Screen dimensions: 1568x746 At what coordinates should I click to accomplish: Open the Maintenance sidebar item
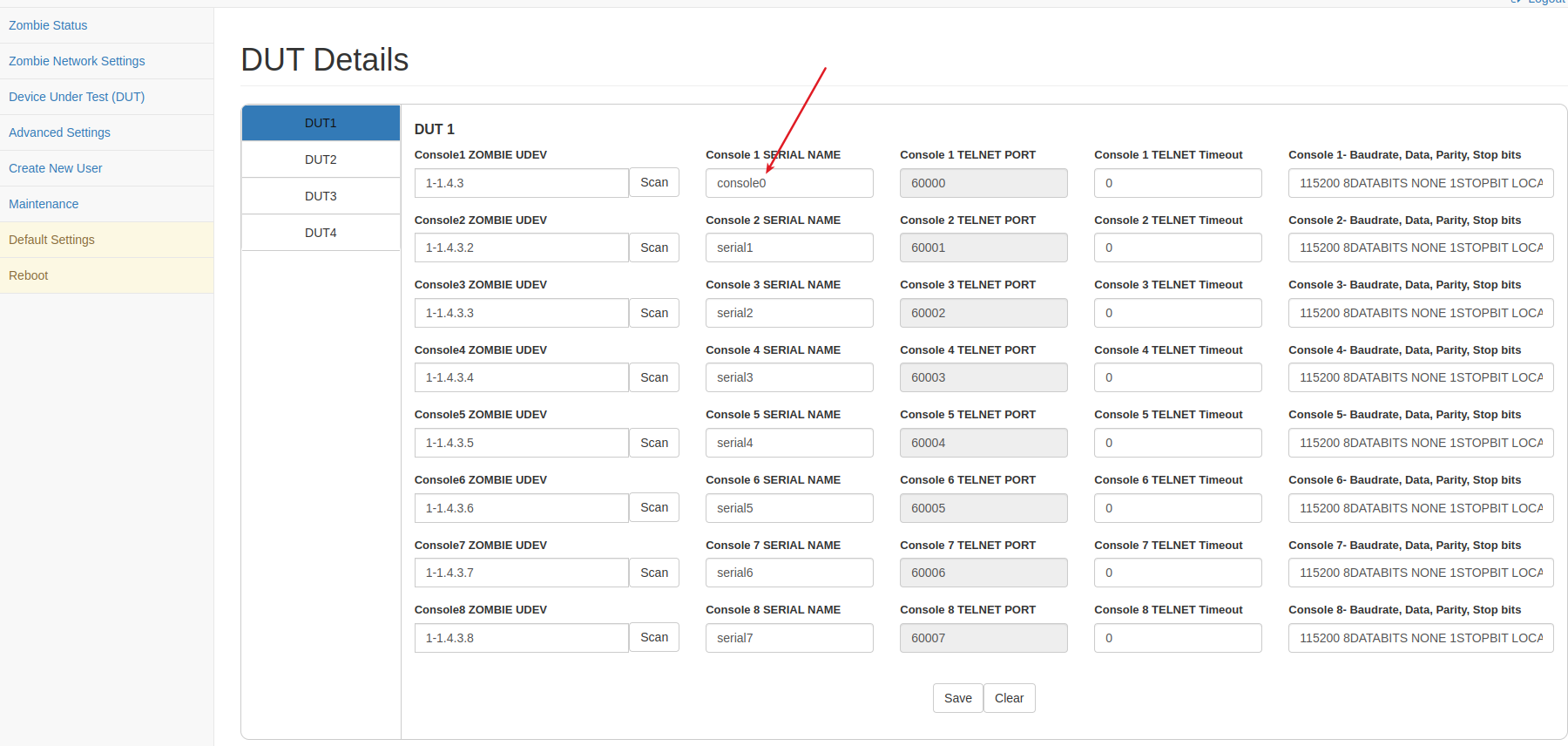tap(44, 204)
